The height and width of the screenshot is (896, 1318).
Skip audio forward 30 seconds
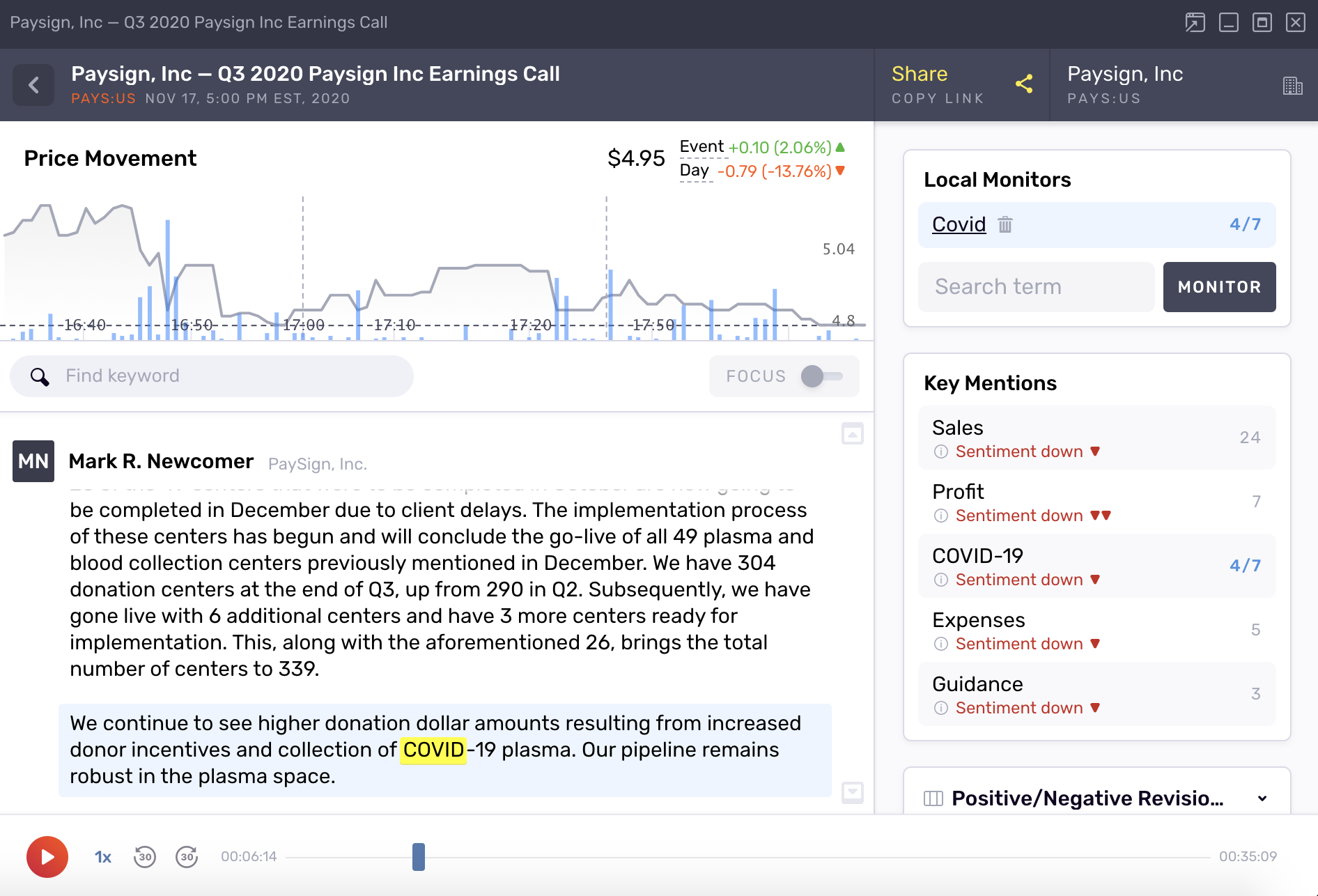coord(187,857)
